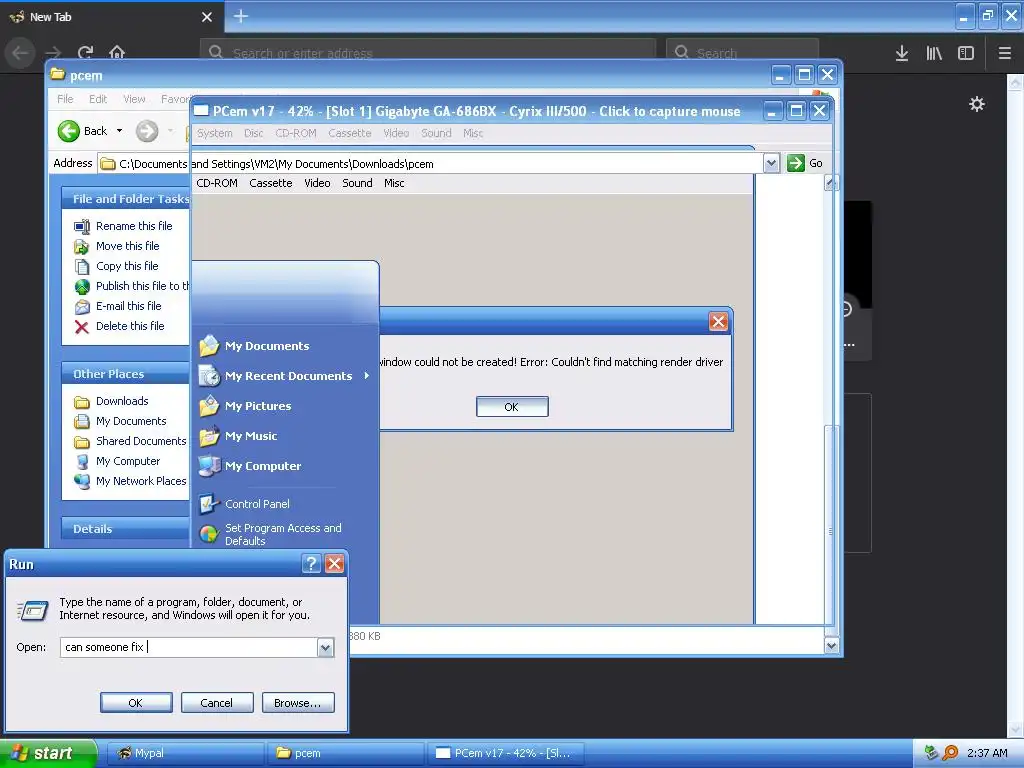Viewport: 1024px width, 768px height.
Task: Open Control Panel from Start menu
Action: tap(257, 504)
